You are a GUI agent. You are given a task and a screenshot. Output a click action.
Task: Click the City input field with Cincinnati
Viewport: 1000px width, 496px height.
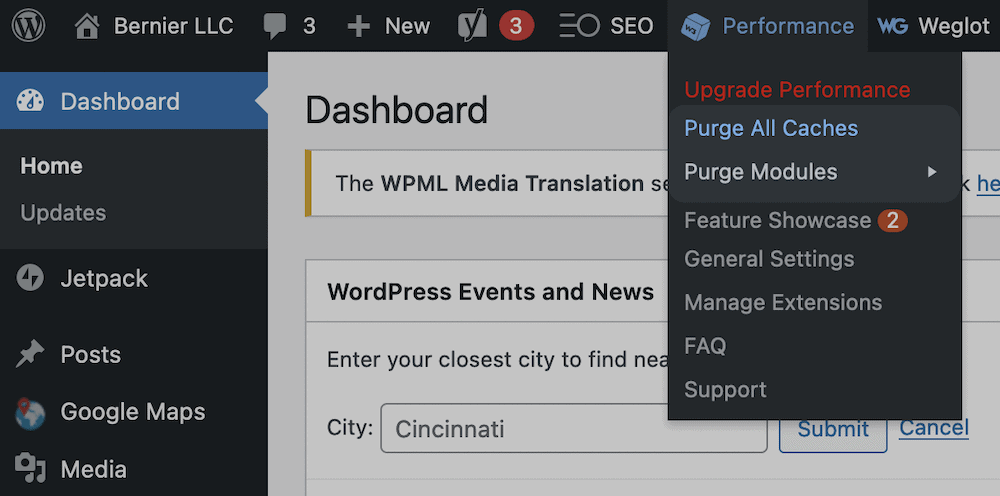[x=574, y=428]
